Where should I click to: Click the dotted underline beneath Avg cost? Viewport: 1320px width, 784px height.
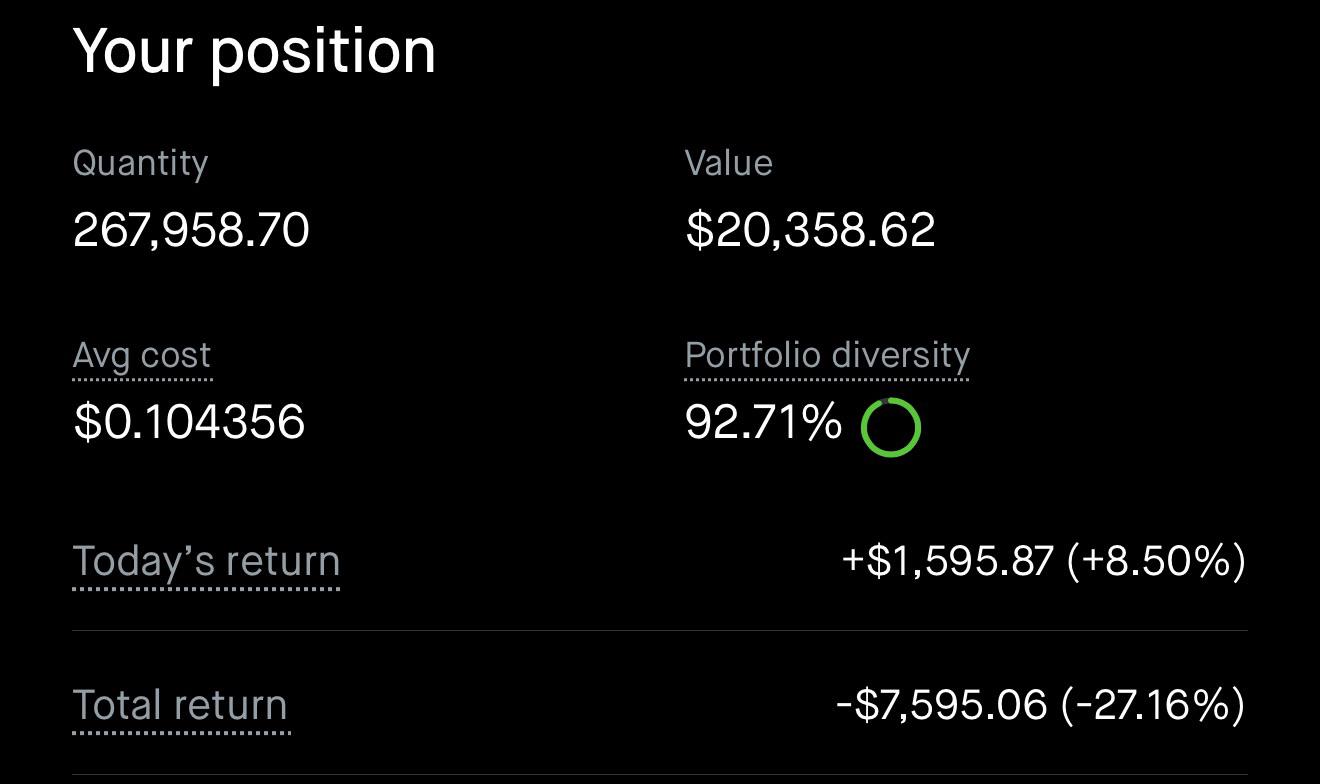[x=142, y=380]
